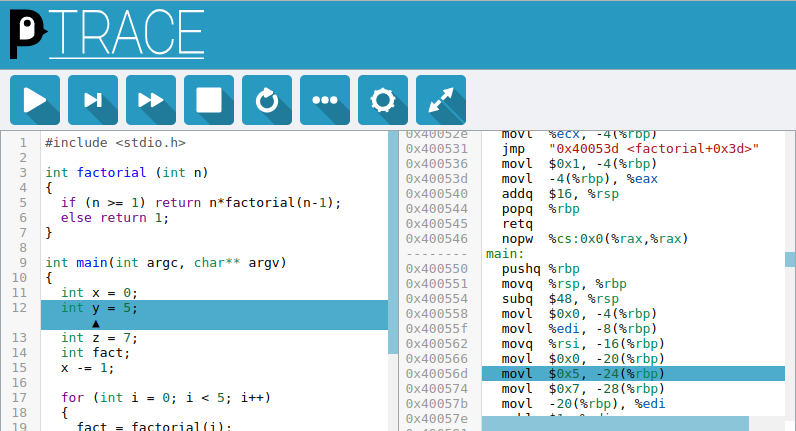Click the Fast-forward button
This screenshot has width=796, height=431.
(x=151, y=100)
